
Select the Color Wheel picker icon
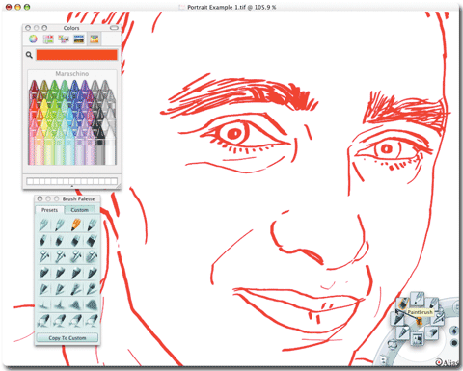(33, 39)
